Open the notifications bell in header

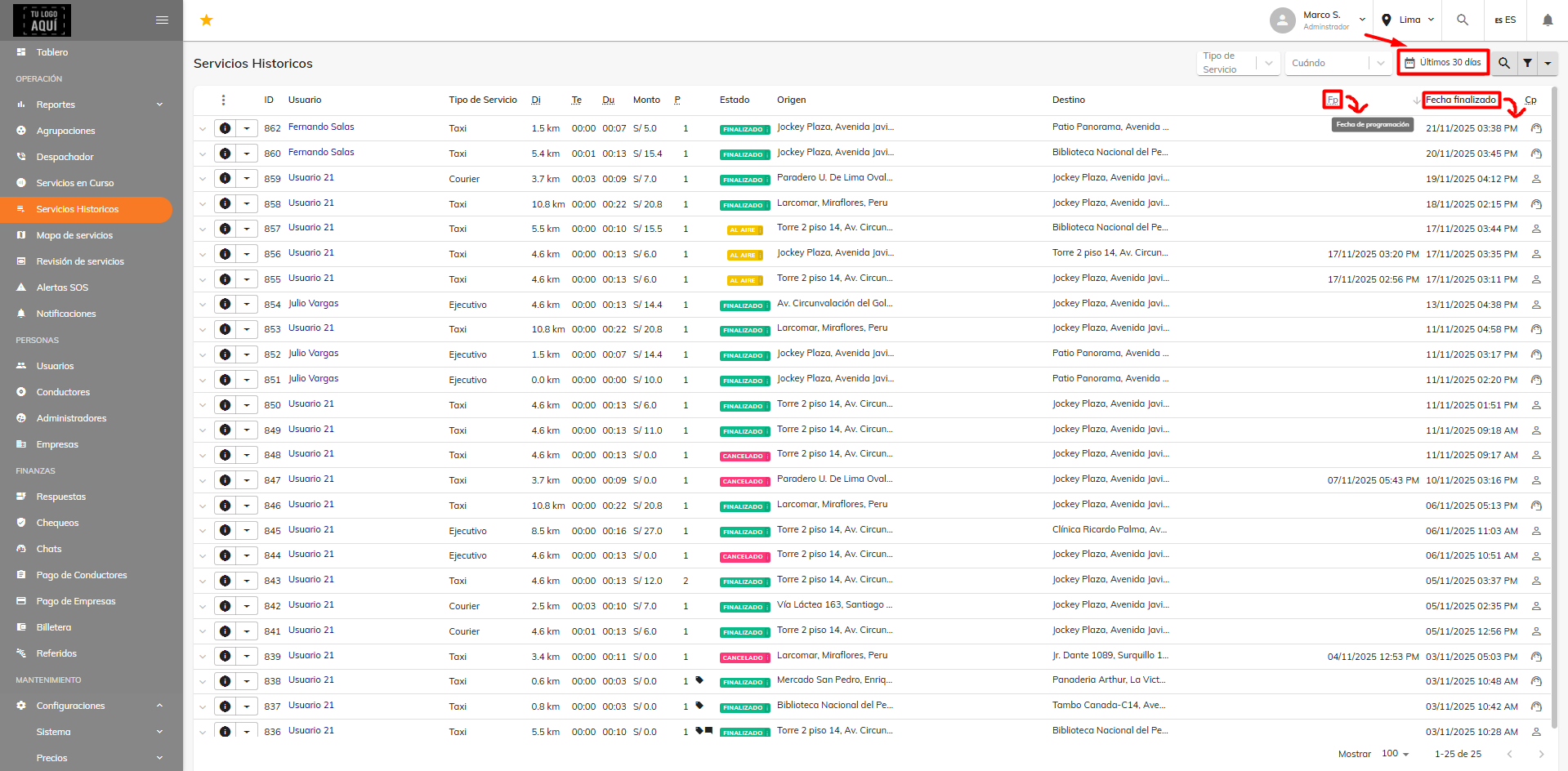pyautogui.click(x=1548, y=20)
